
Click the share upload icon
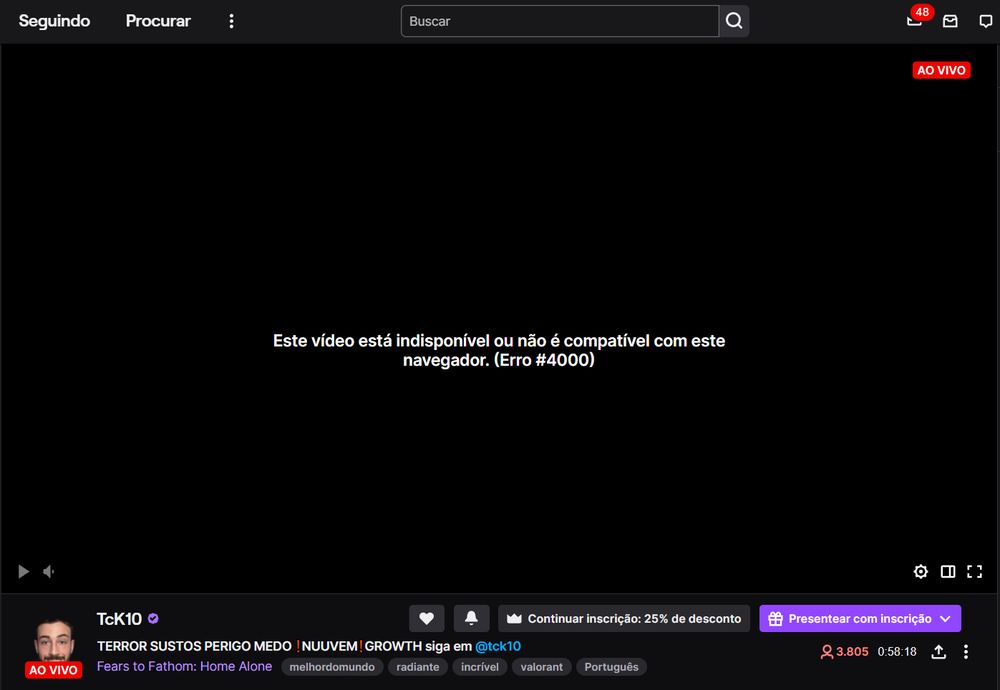[x=939, y=652]
